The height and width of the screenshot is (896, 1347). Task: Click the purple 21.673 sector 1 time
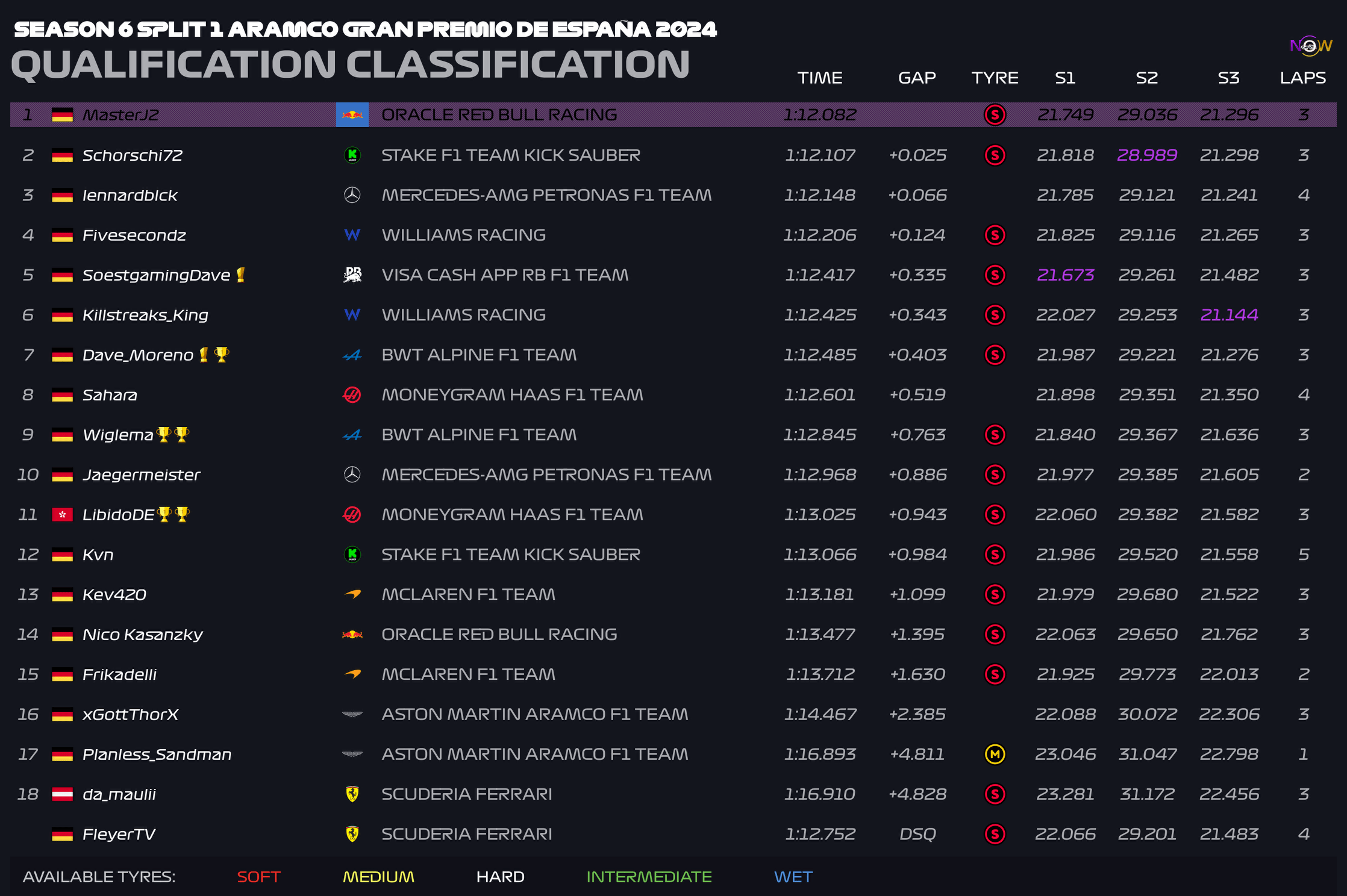(x=1065, y=275)
